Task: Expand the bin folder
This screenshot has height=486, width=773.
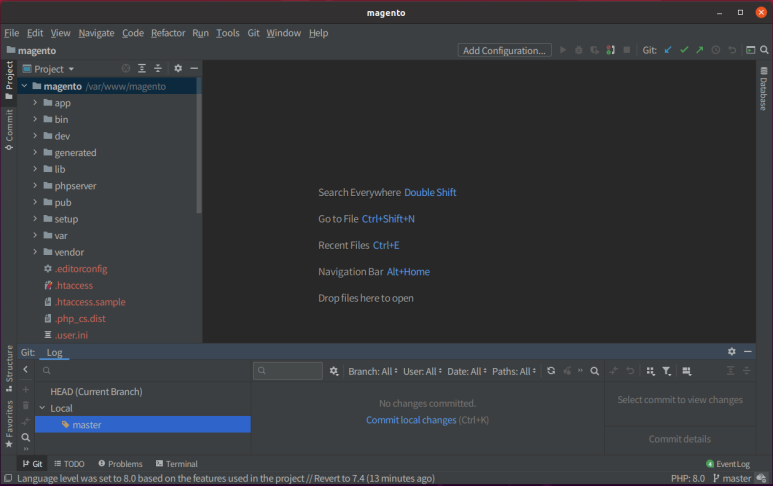Action: coord(35,119)
